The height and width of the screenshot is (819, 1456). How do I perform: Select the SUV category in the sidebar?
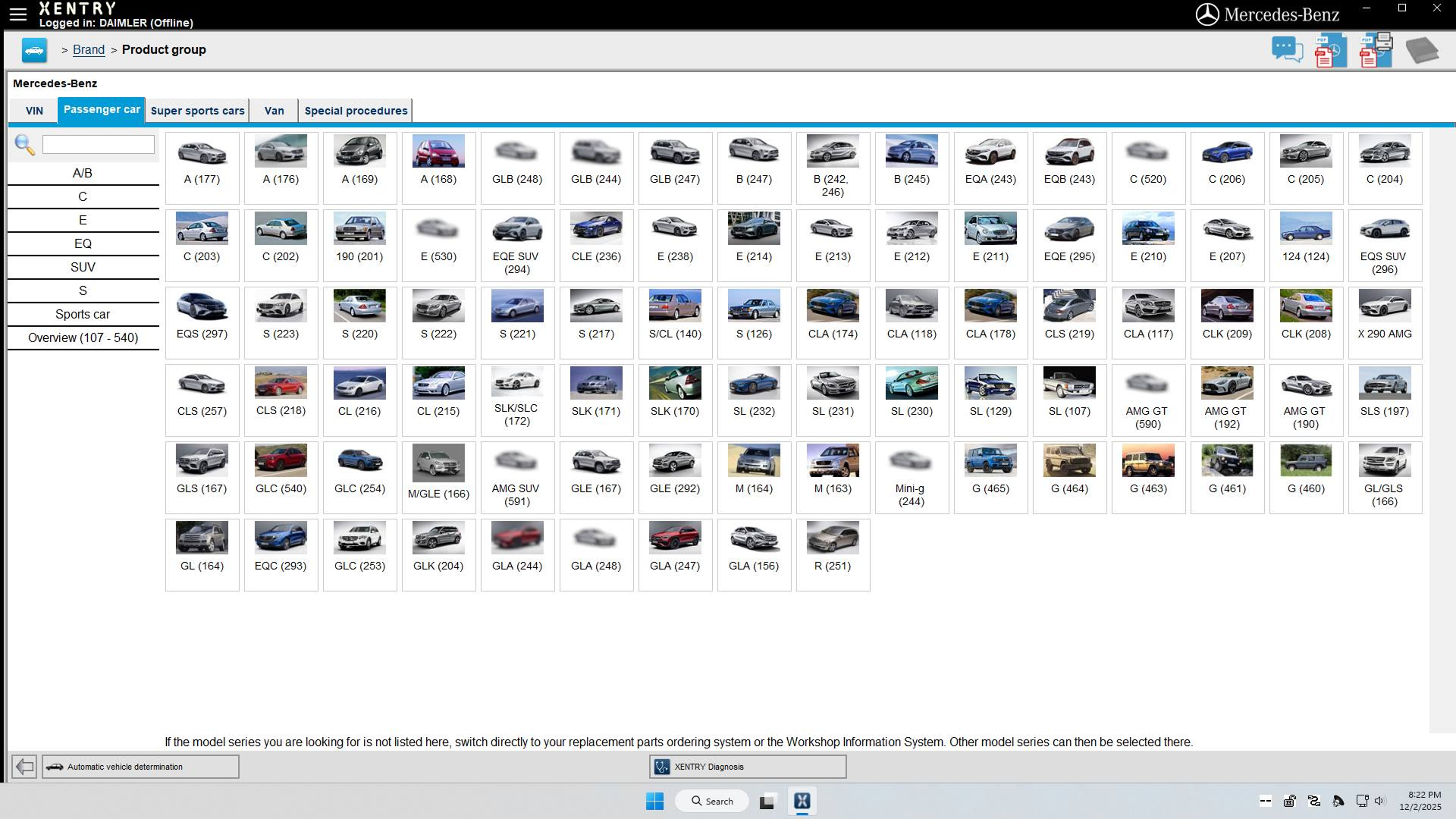click(x=83, y=267)
